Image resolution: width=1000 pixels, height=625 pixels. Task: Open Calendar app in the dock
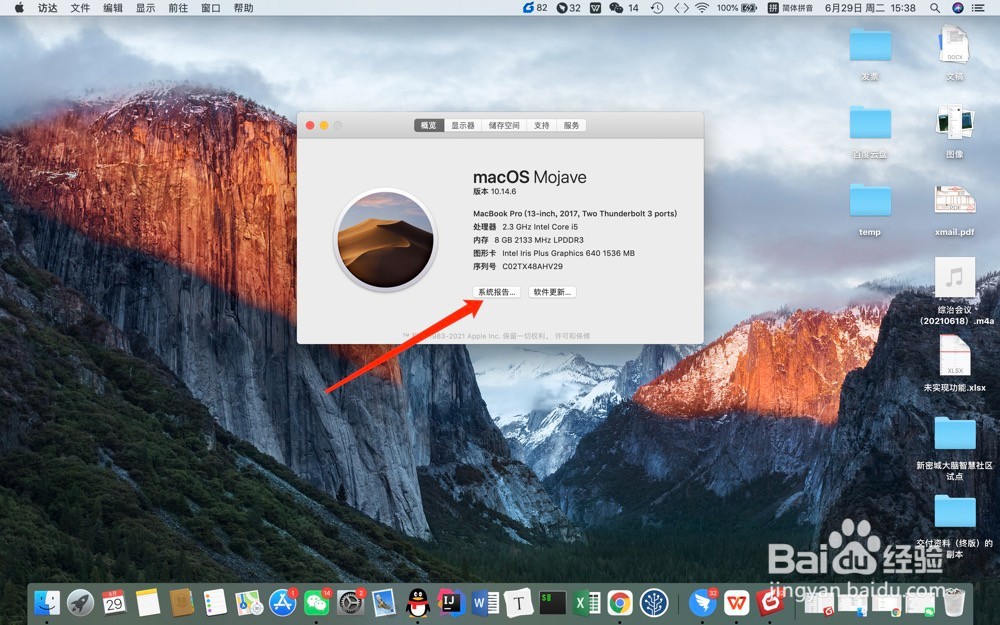coord(114,603)
